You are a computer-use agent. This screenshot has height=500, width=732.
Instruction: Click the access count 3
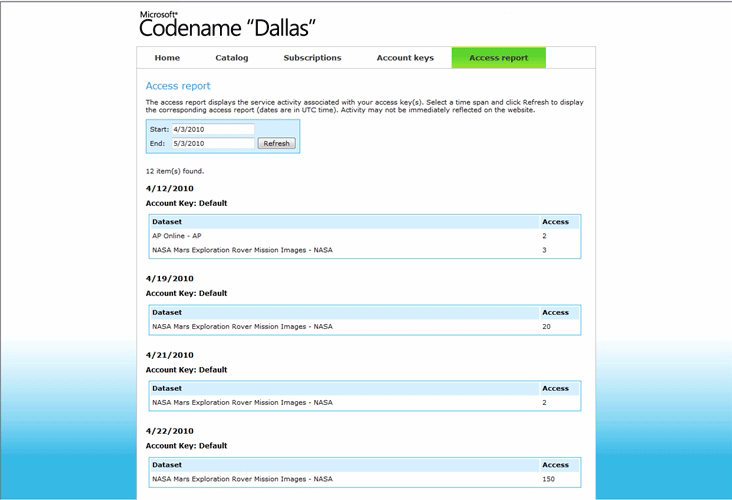coord(544,250)
